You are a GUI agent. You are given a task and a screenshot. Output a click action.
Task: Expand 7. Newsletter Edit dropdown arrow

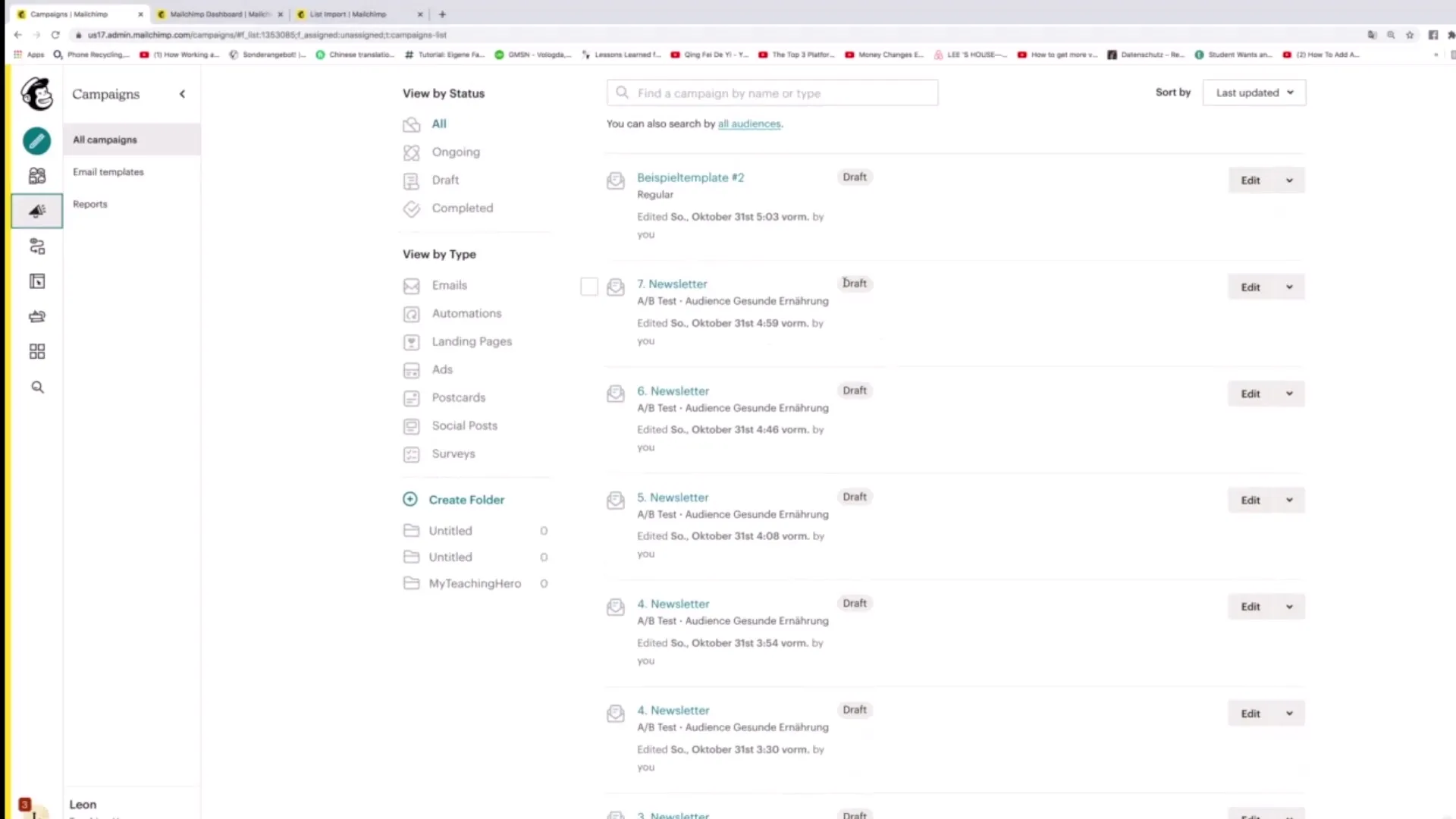[1289, 287]
